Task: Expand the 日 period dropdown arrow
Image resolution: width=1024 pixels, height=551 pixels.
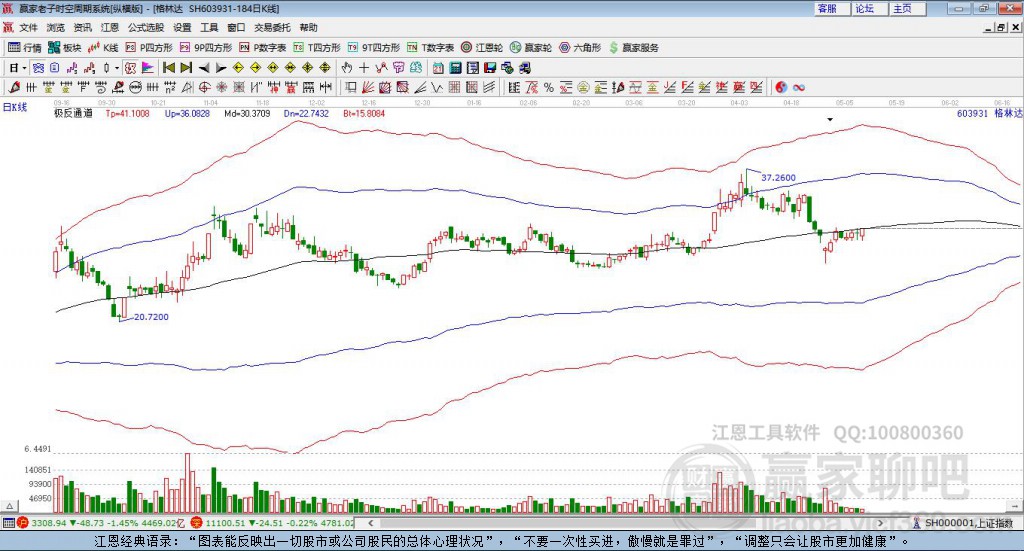Action: [24, 68]
